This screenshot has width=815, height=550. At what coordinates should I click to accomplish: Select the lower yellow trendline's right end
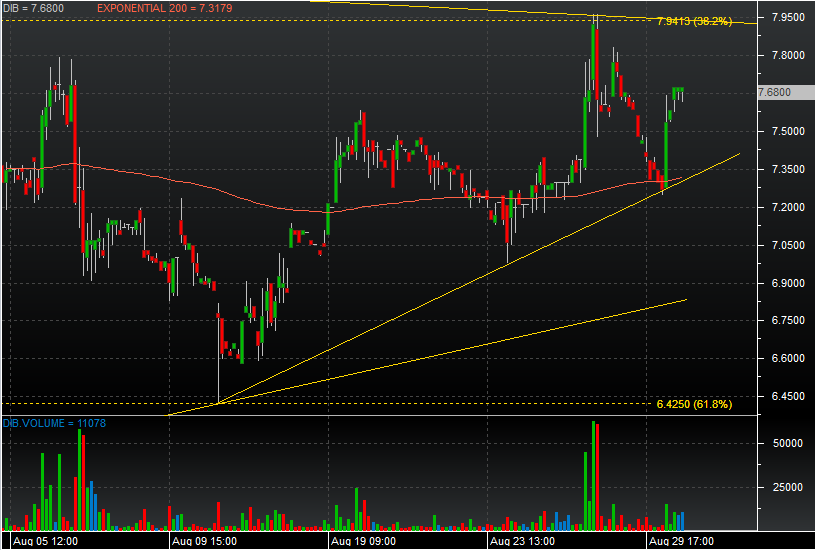click(x=685, y=300)
